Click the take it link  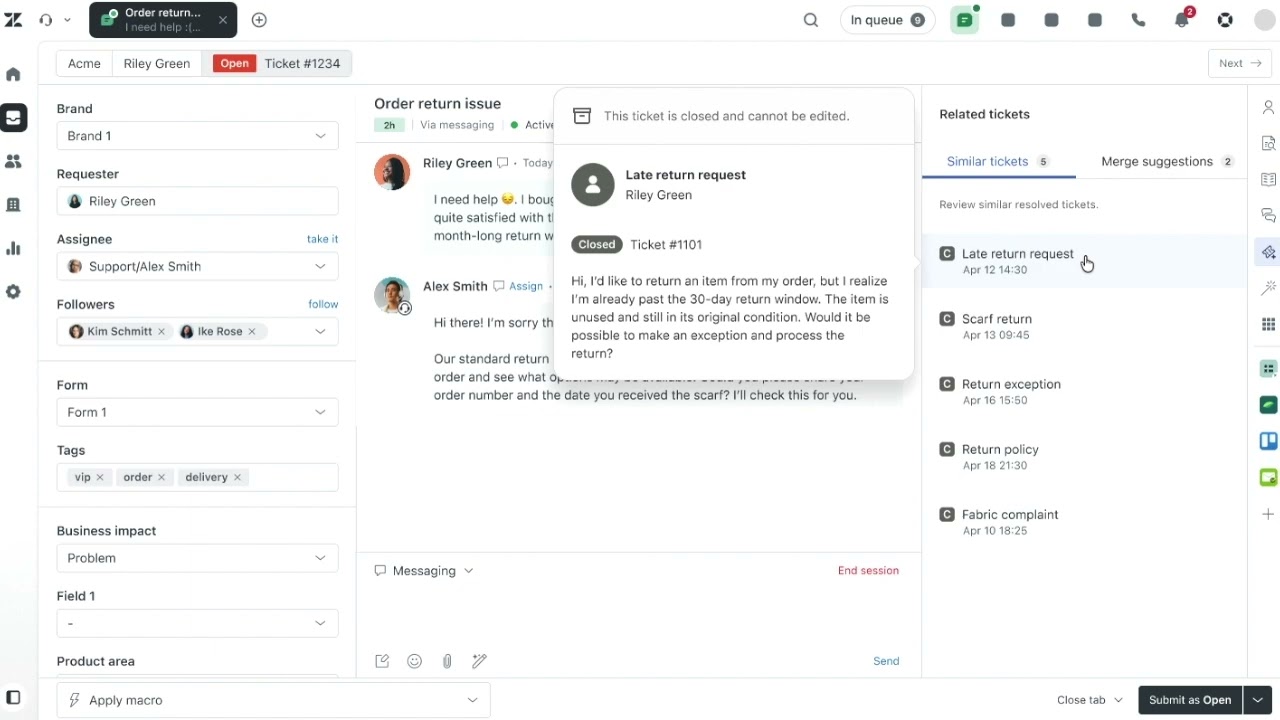click(322, 239)
